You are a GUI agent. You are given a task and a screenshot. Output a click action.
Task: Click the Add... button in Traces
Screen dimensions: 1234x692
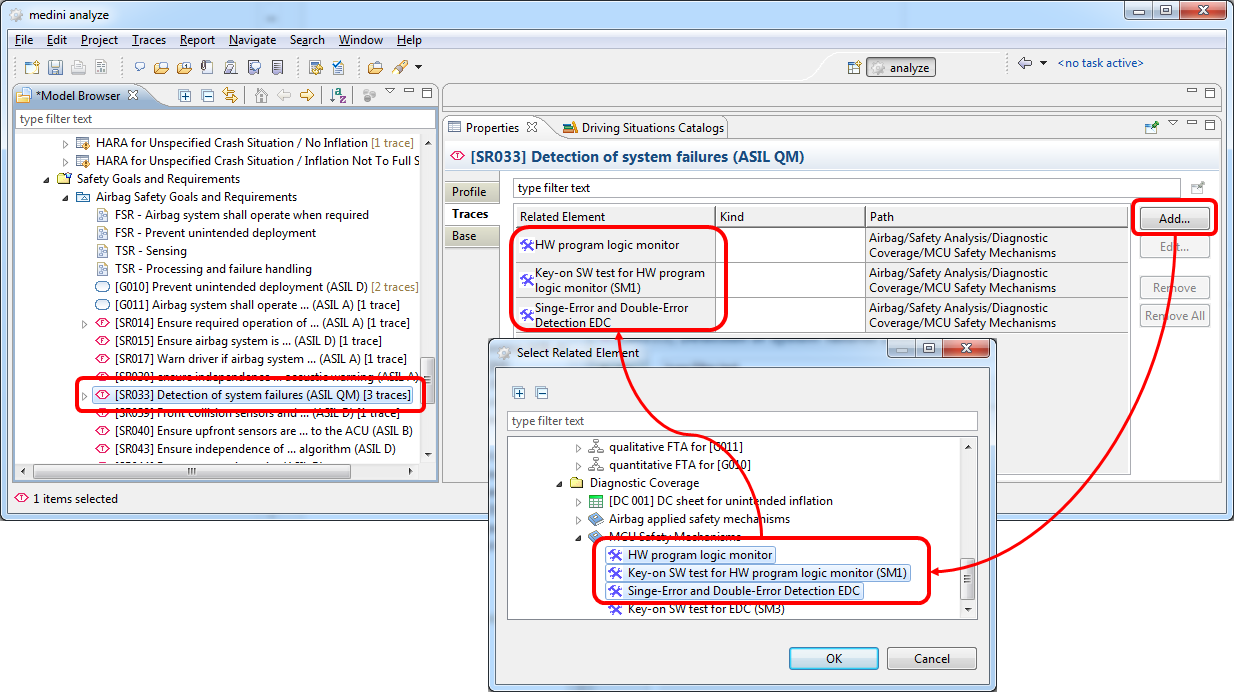1174,218
